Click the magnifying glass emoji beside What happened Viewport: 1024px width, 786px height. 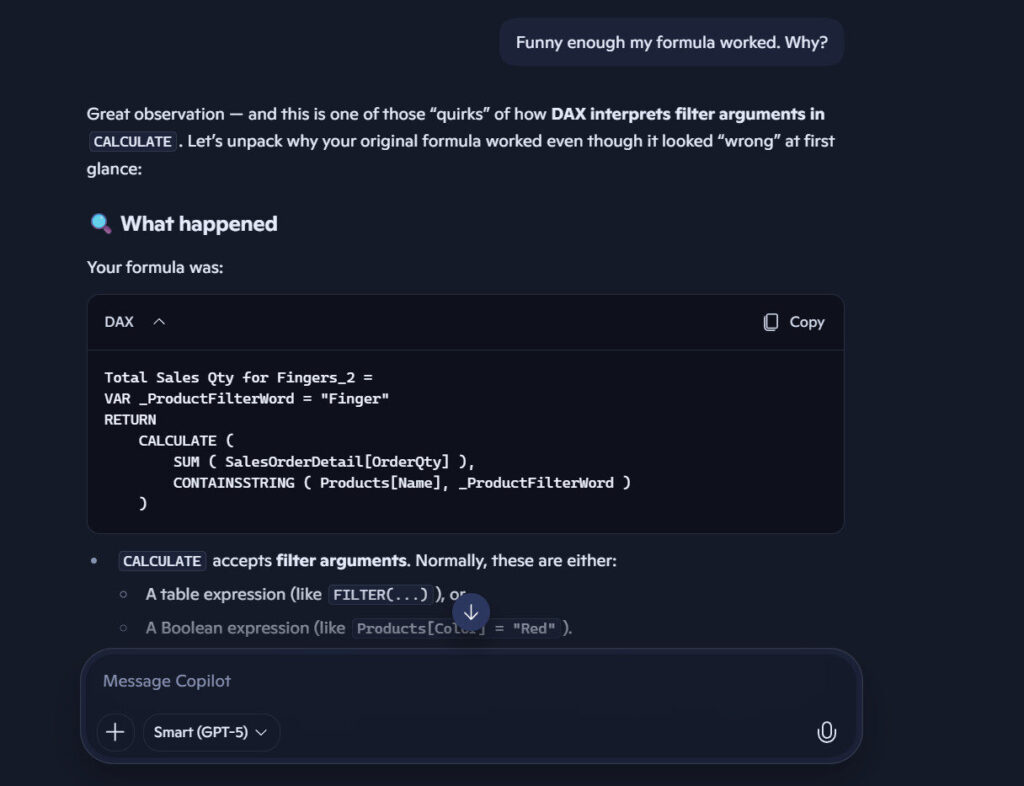click(101, 224)
